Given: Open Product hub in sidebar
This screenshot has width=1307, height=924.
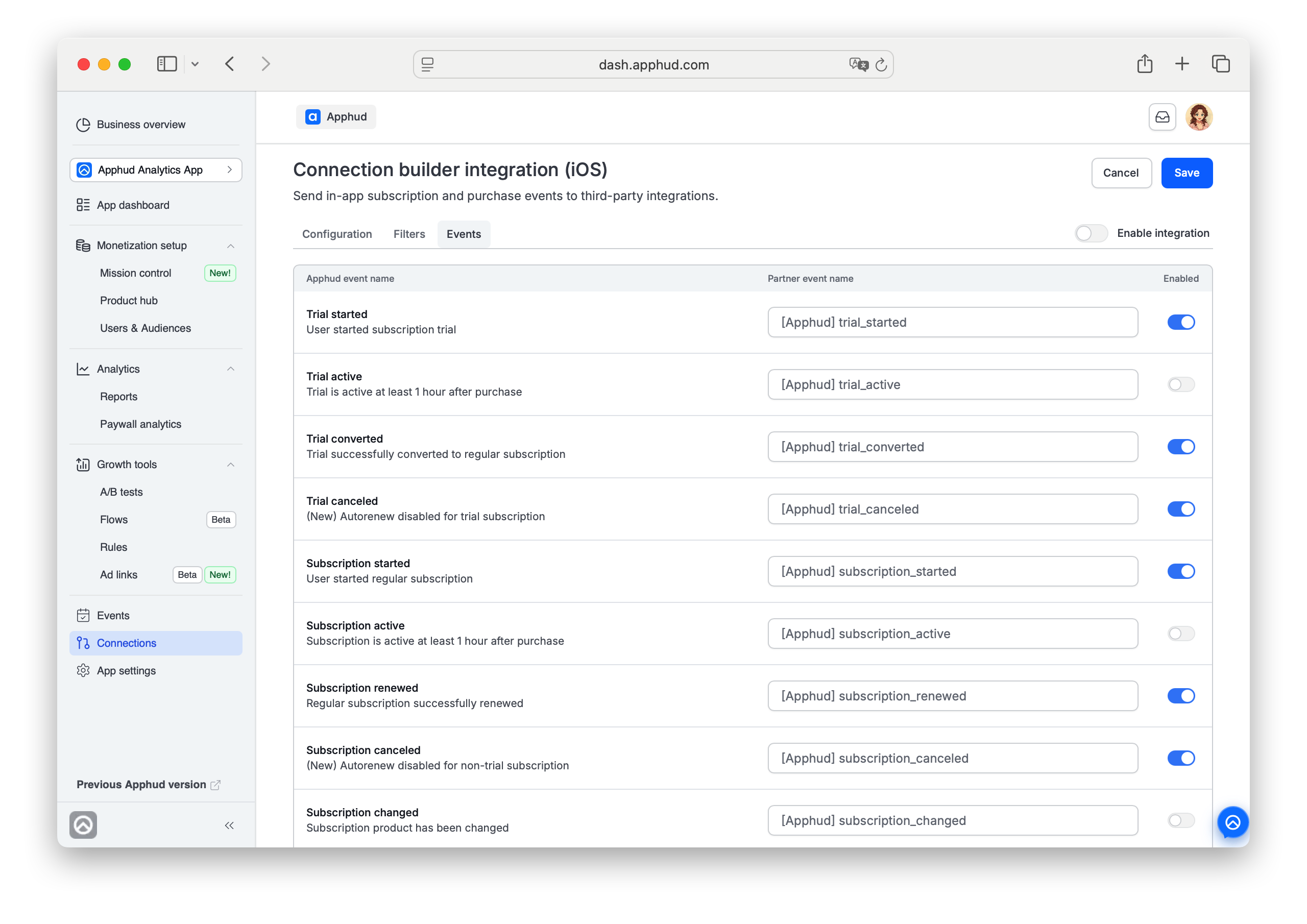Looking at the screenshot, I should tap(129, 301).
